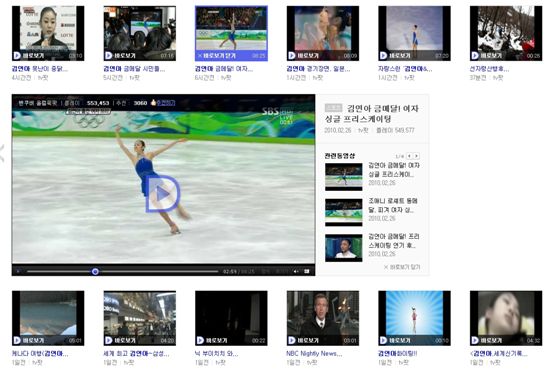Select the first related video thumbnail

click(x=343, y=177)
